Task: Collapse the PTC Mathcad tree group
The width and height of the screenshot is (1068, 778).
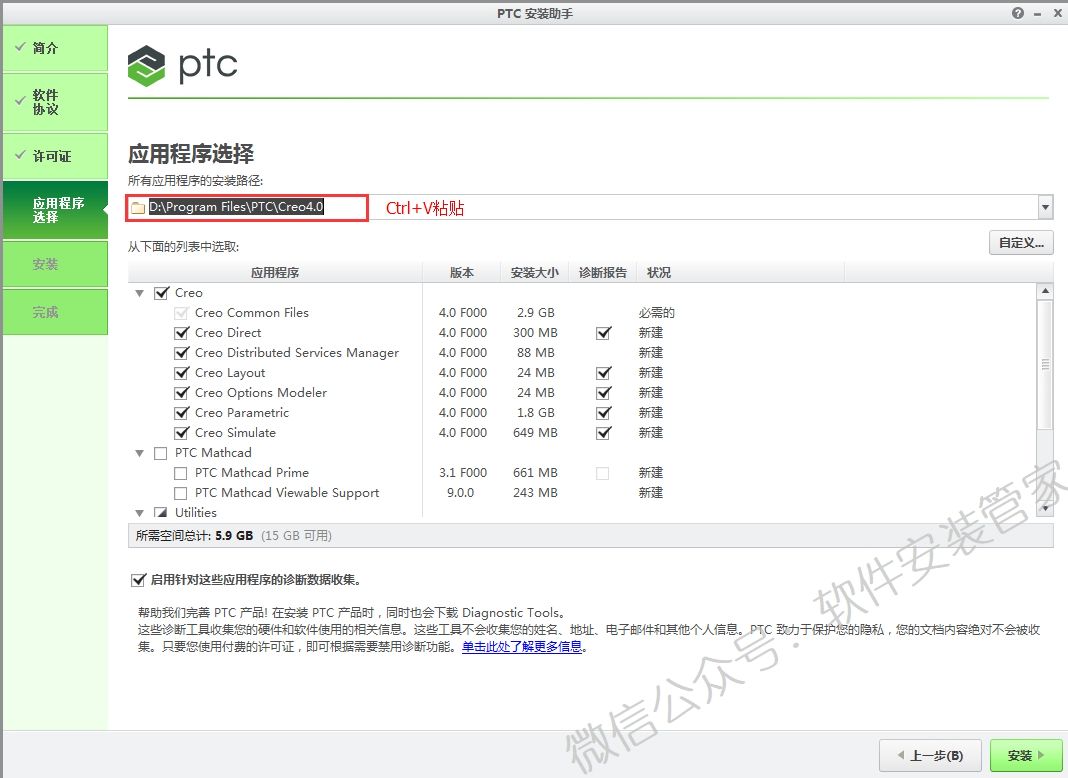Action: (x=140, y=453)
